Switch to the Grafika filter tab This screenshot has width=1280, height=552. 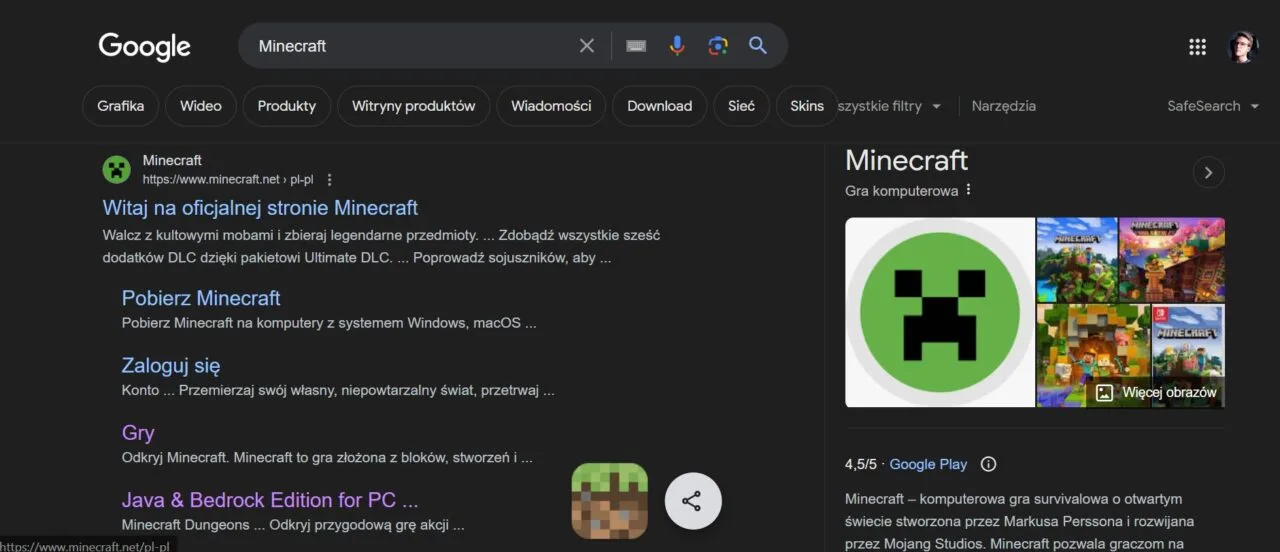(x=120, y=106)
